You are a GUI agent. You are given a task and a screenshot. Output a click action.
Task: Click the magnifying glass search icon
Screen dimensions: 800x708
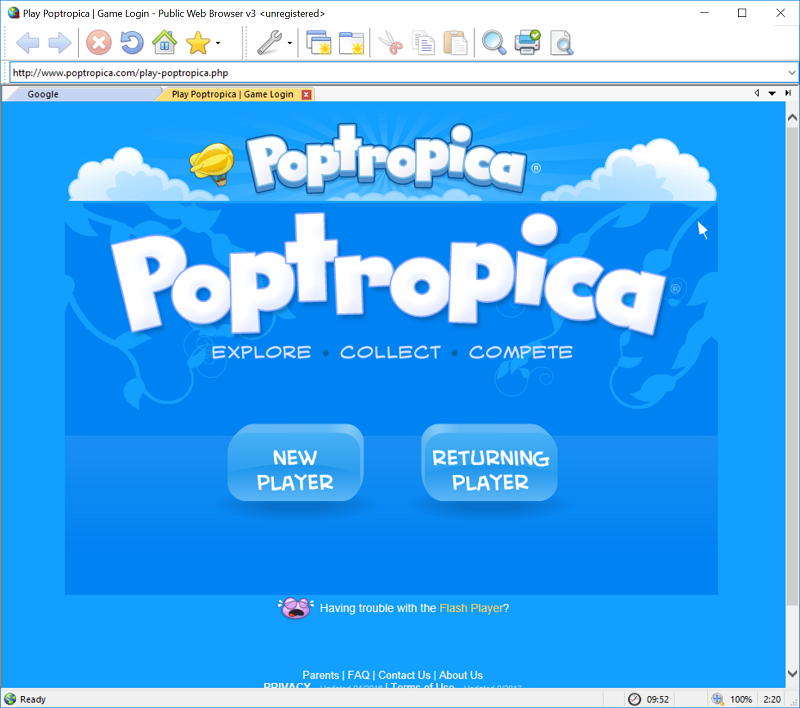point(494,42)
